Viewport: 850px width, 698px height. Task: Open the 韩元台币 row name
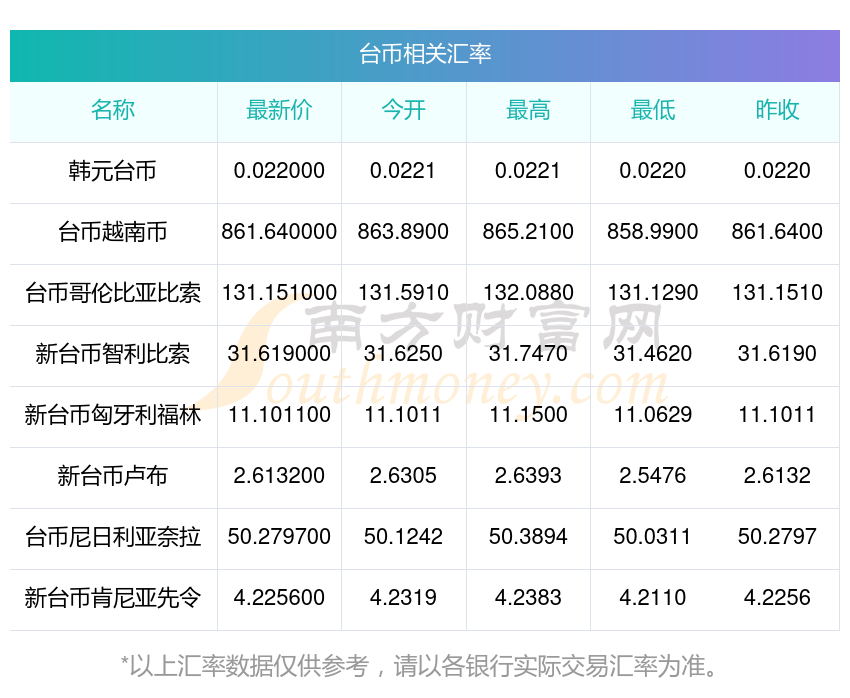click(x=113, y=171)
